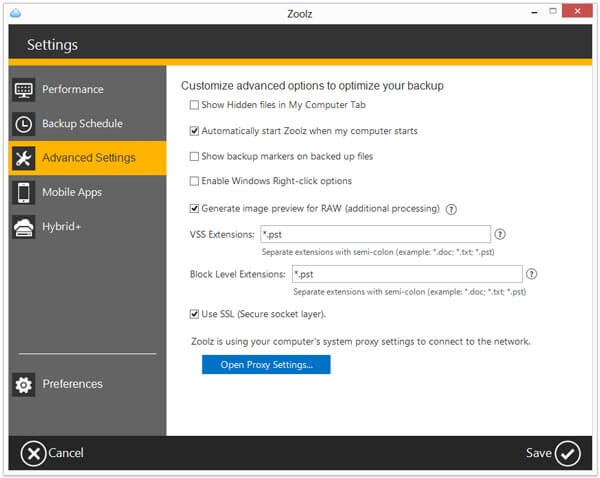600x478 pixels.
Task: Open the Hybrid+ section
Action: click(88, 227)
